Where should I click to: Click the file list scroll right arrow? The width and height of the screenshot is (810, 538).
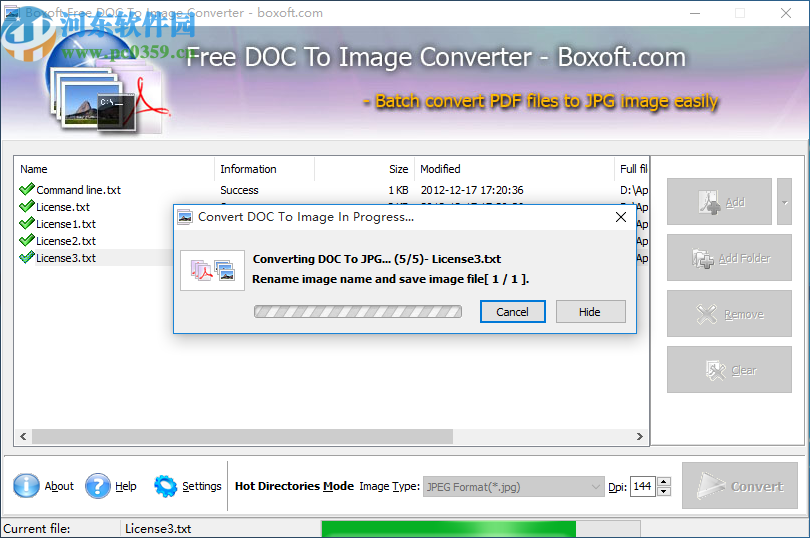640,436
